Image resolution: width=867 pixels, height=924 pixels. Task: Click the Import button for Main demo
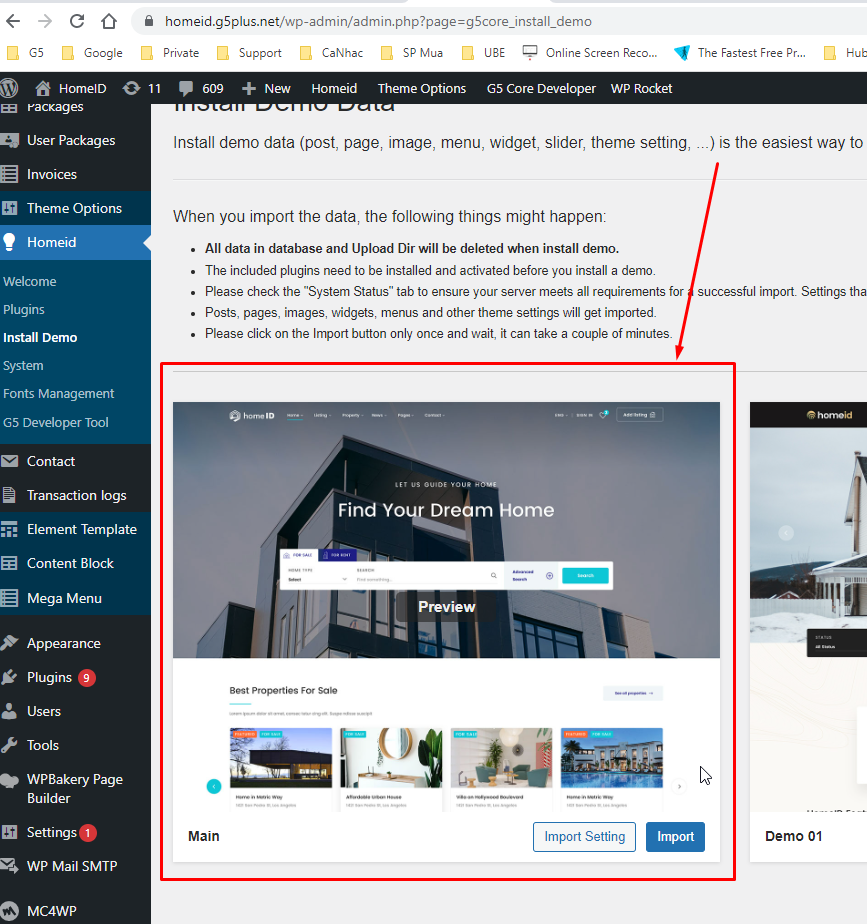coord(675,837)
